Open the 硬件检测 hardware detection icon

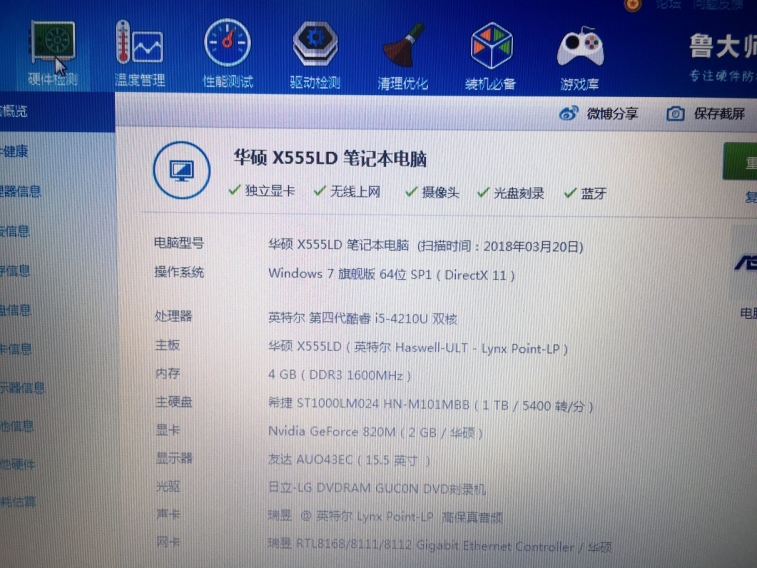pyautogui.click(x=53, y=53)
